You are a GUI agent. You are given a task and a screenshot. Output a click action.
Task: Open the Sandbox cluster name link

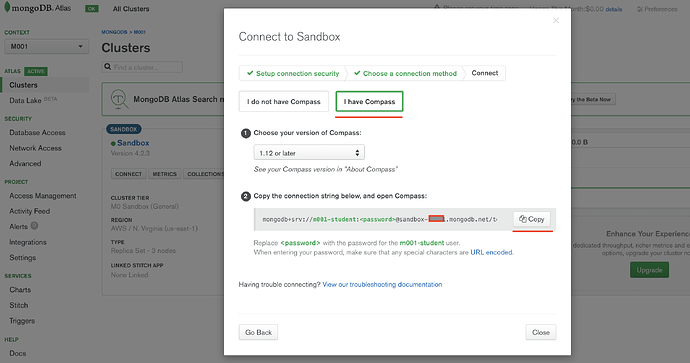coord(133,143)
